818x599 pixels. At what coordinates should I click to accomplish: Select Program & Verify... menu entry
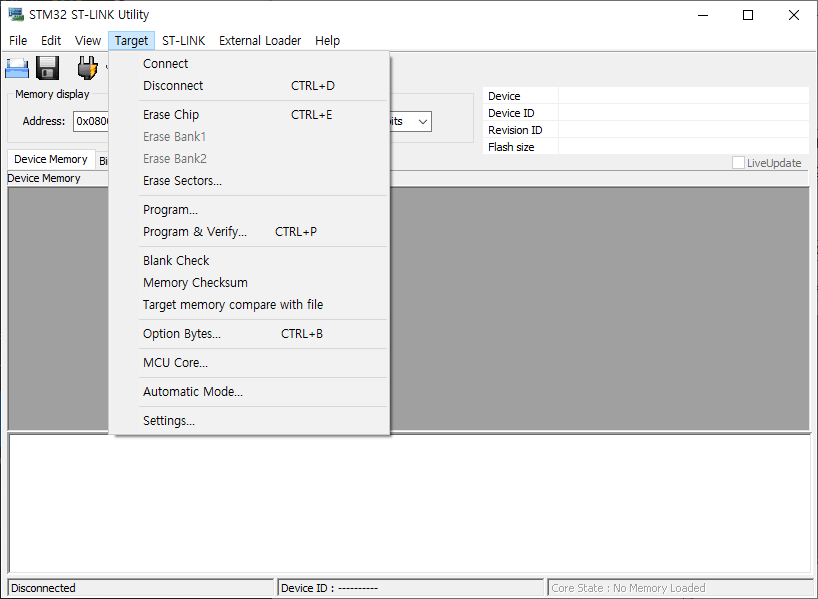[249, 232]
